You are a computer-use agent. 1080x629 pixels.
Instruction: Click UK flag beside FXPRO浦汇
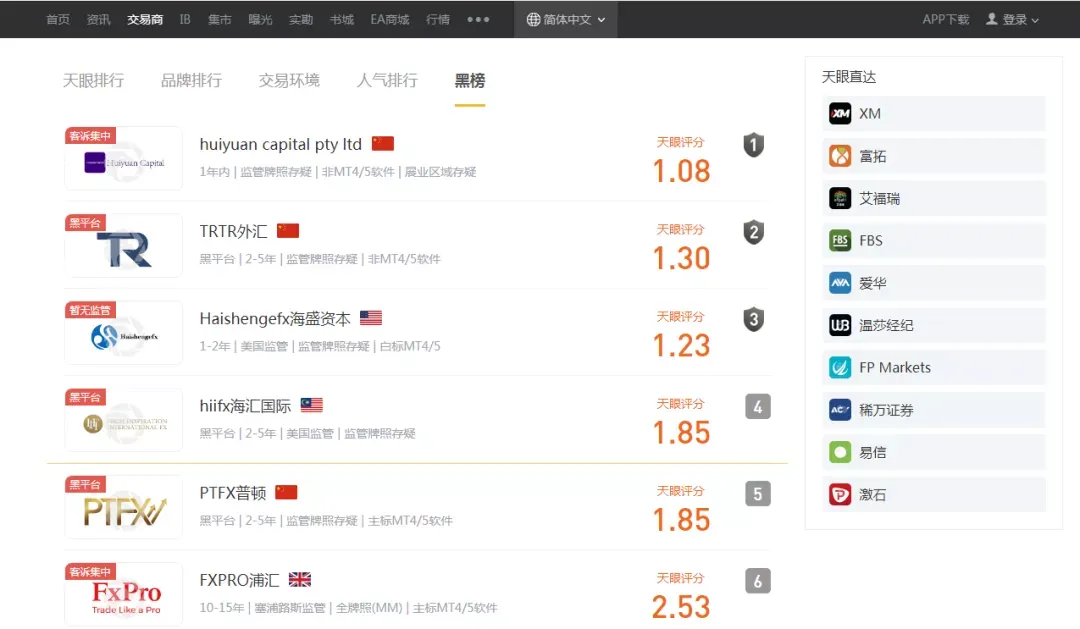(300, 579)
